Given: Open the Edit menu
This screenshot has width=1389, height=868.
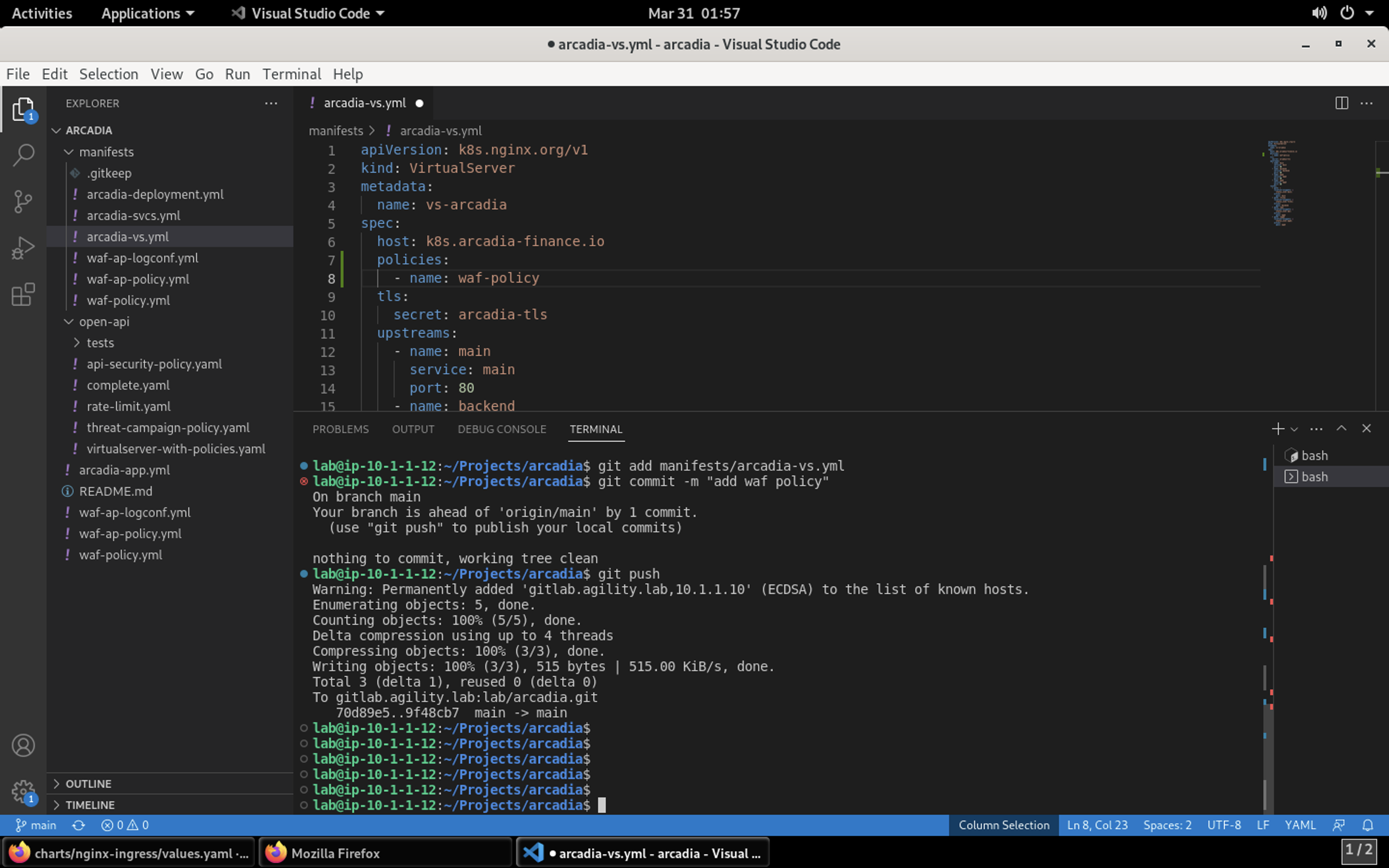Looking at the screenshot, I should click(x=54, y=74).
